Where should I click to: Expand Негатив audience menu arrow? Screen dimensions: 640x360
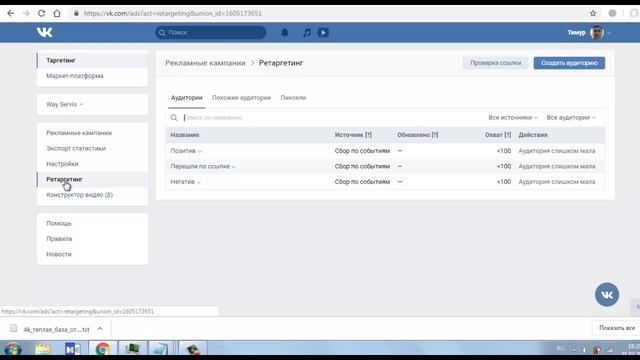click(x=199, y=182)
